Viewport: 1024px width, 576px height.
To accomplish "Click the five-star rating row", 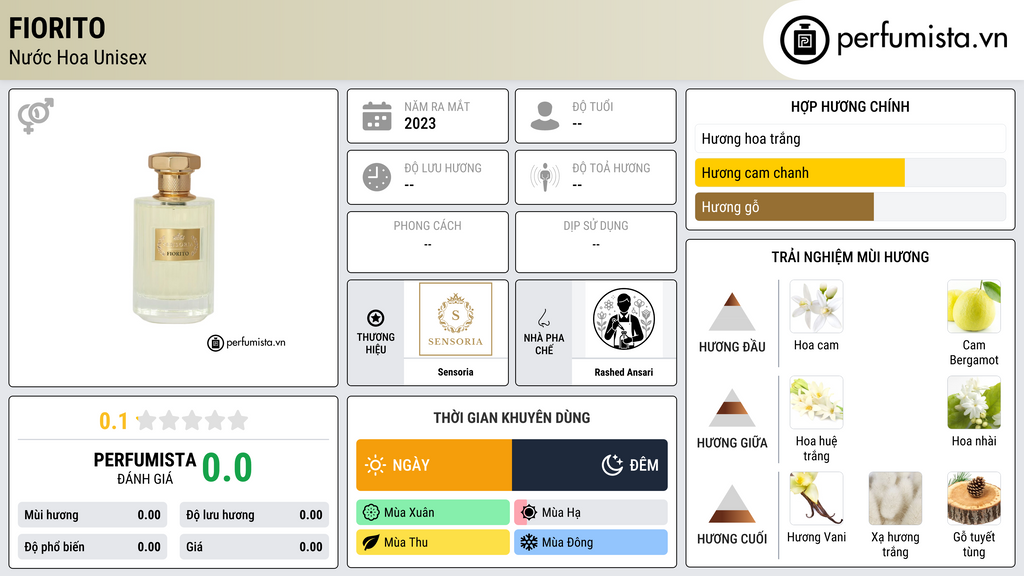I will coord(193,421).
